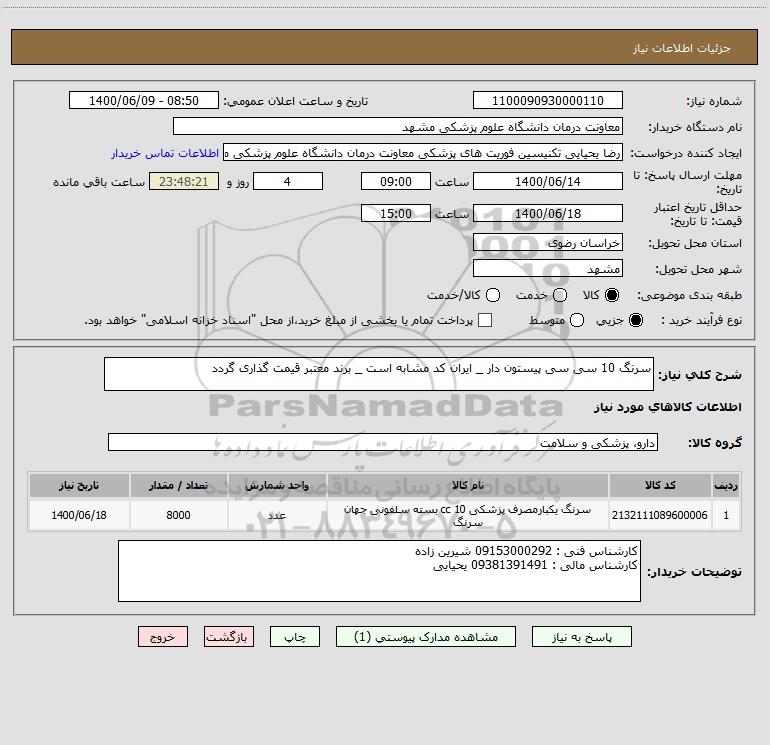Screen dimensions: 770x745
Task: Click the remaining days field showing 4
Action: click(x=288, y=181)
